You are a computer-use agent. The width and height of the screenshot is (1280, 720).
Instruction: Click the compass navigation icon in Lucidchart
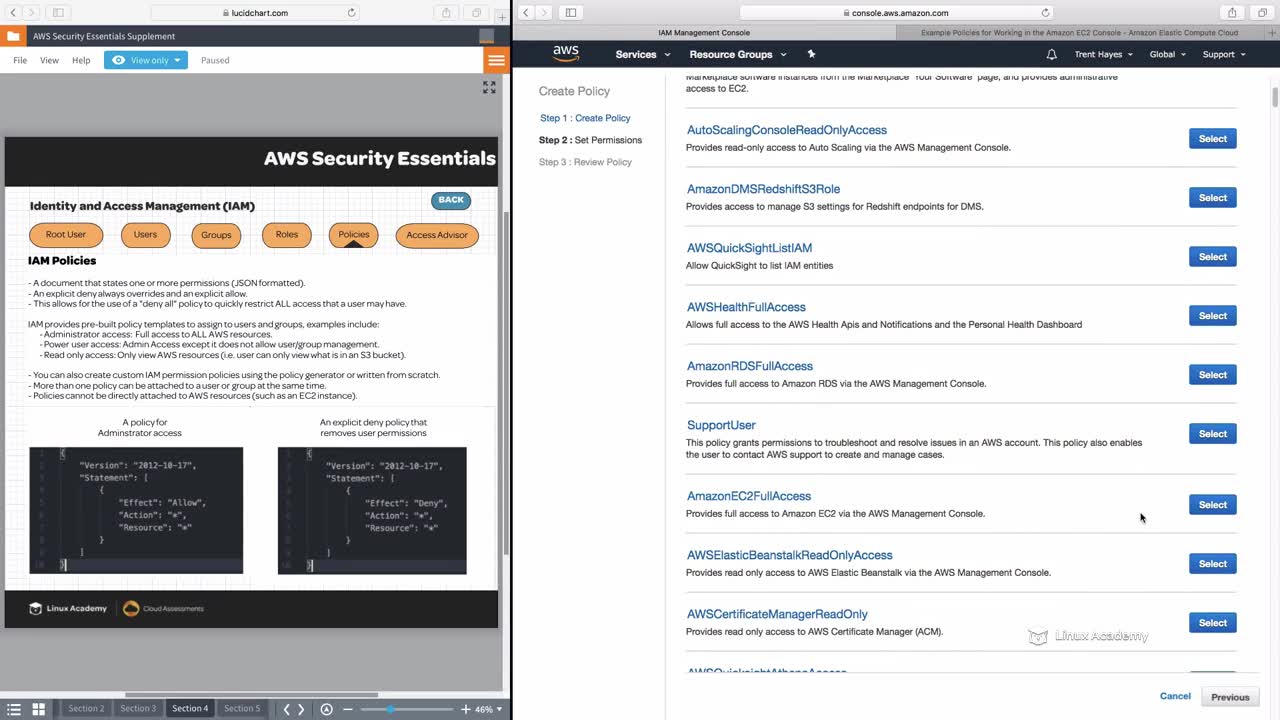click(x=326, y=709)
